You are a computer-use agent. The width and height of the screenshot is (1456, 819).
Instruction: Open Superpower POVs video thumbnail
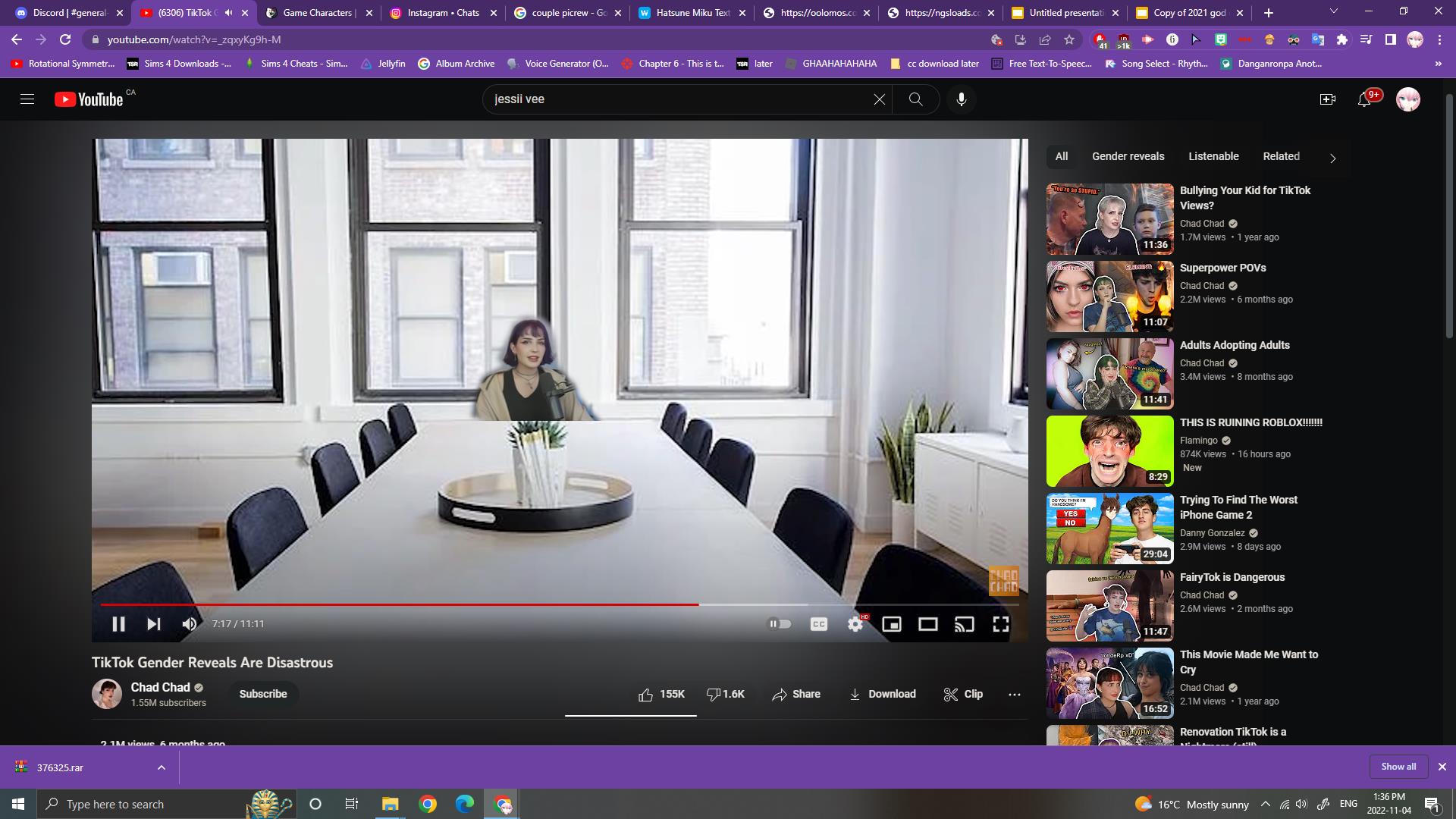tap(1109, 297)
